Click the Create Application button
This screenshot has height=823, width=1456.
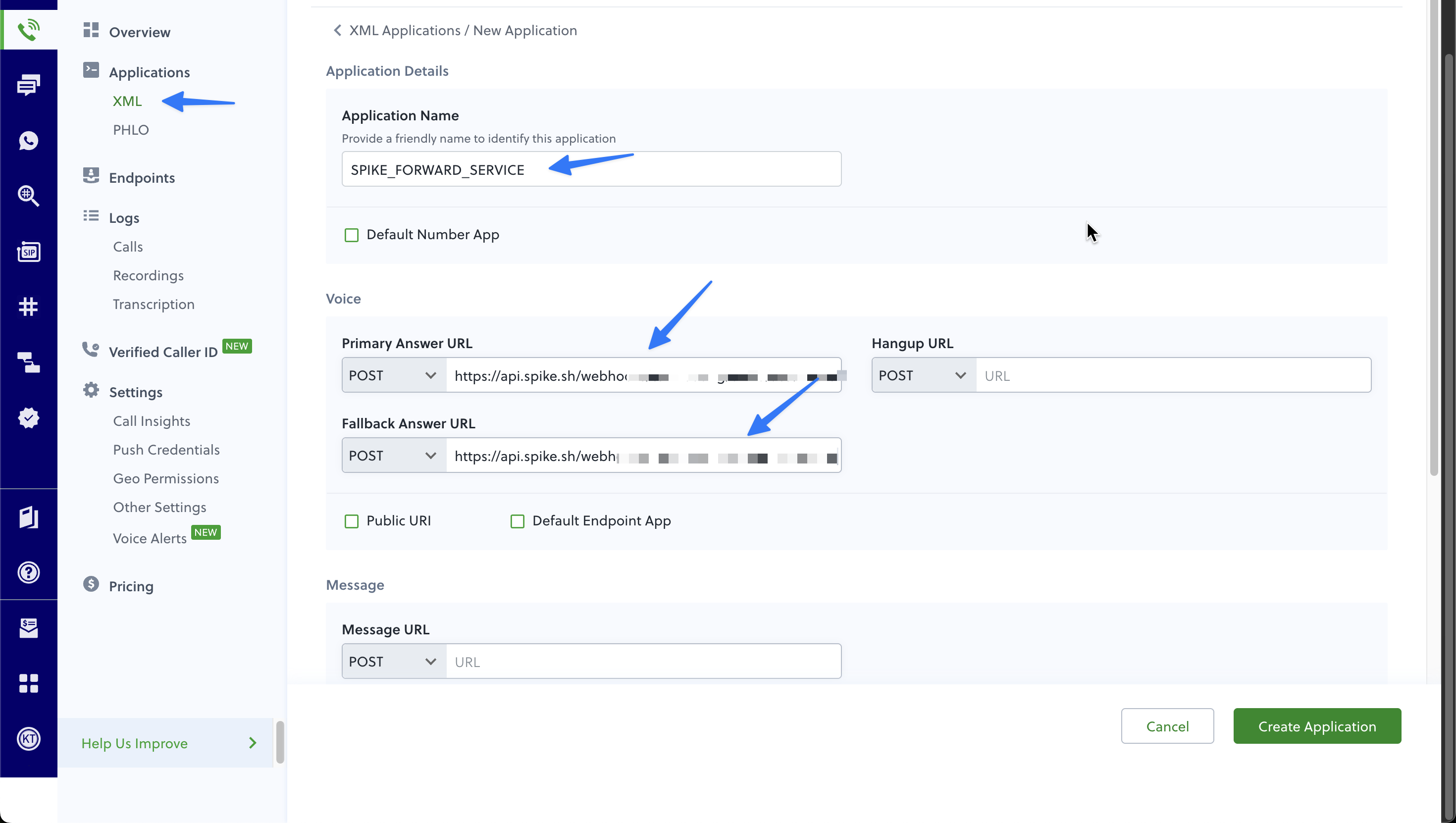point(1316,726)
